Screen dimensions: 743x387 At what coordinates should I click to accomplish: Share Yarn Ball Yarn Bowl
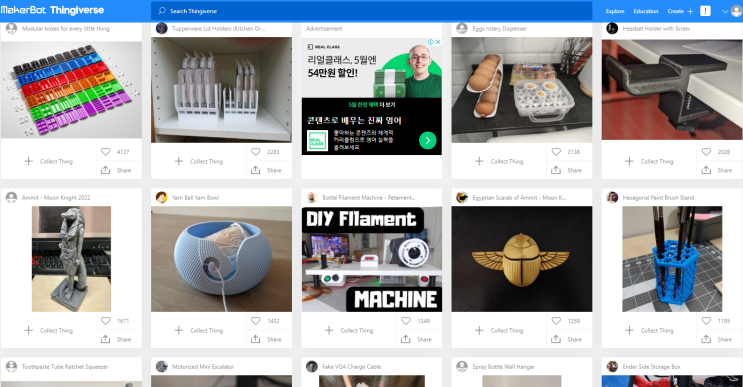266,339
